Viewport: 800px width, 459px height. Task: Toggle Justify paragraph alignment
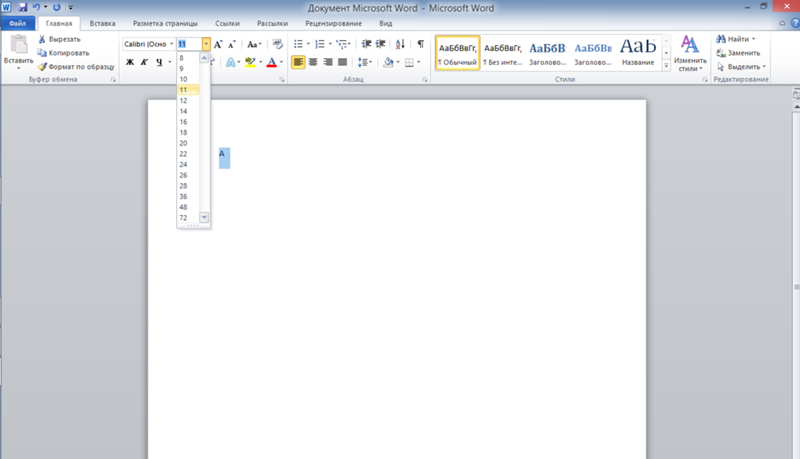(343, 62)
